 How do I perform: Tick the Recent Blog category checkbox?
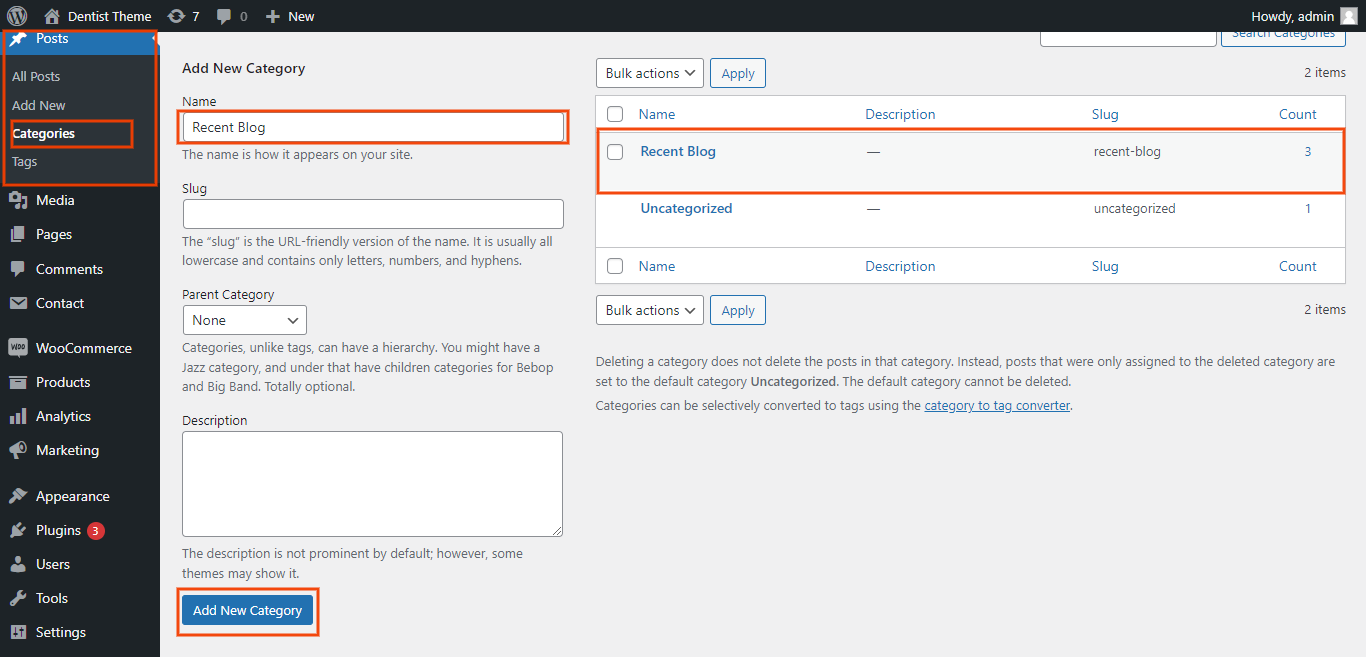tap(615, 152)
